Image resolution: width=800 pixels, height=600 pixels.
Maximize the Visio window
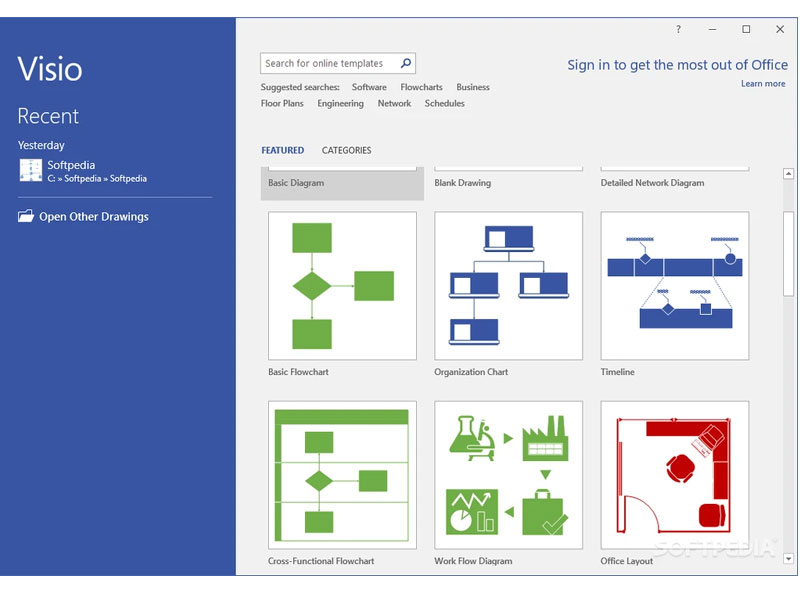pyautogui.click(x=746, y=29)
